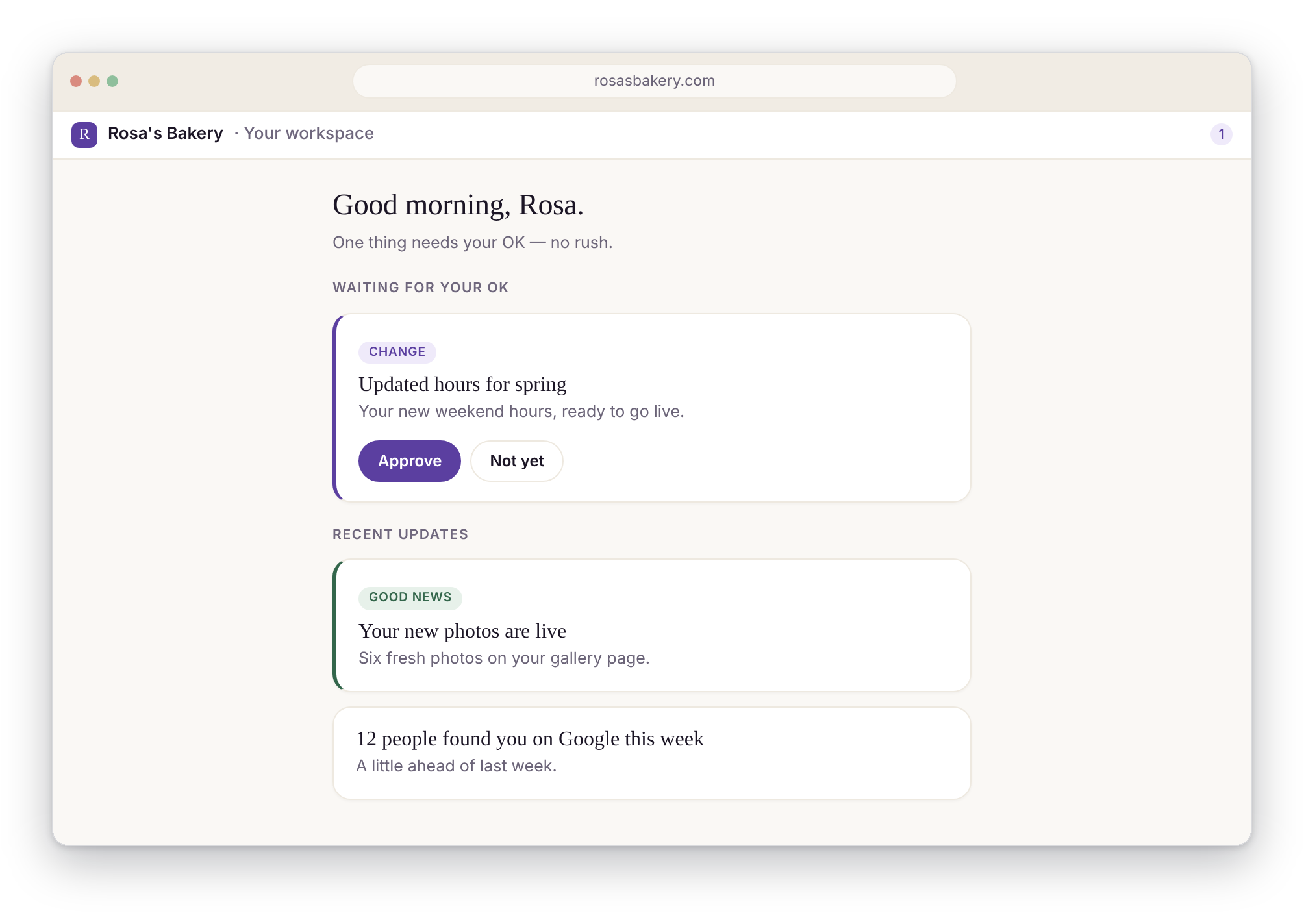This screenshot has height=924, width=1304.
Task: Select the Rosa's Bakery title text
Action: tap(166, 134)
